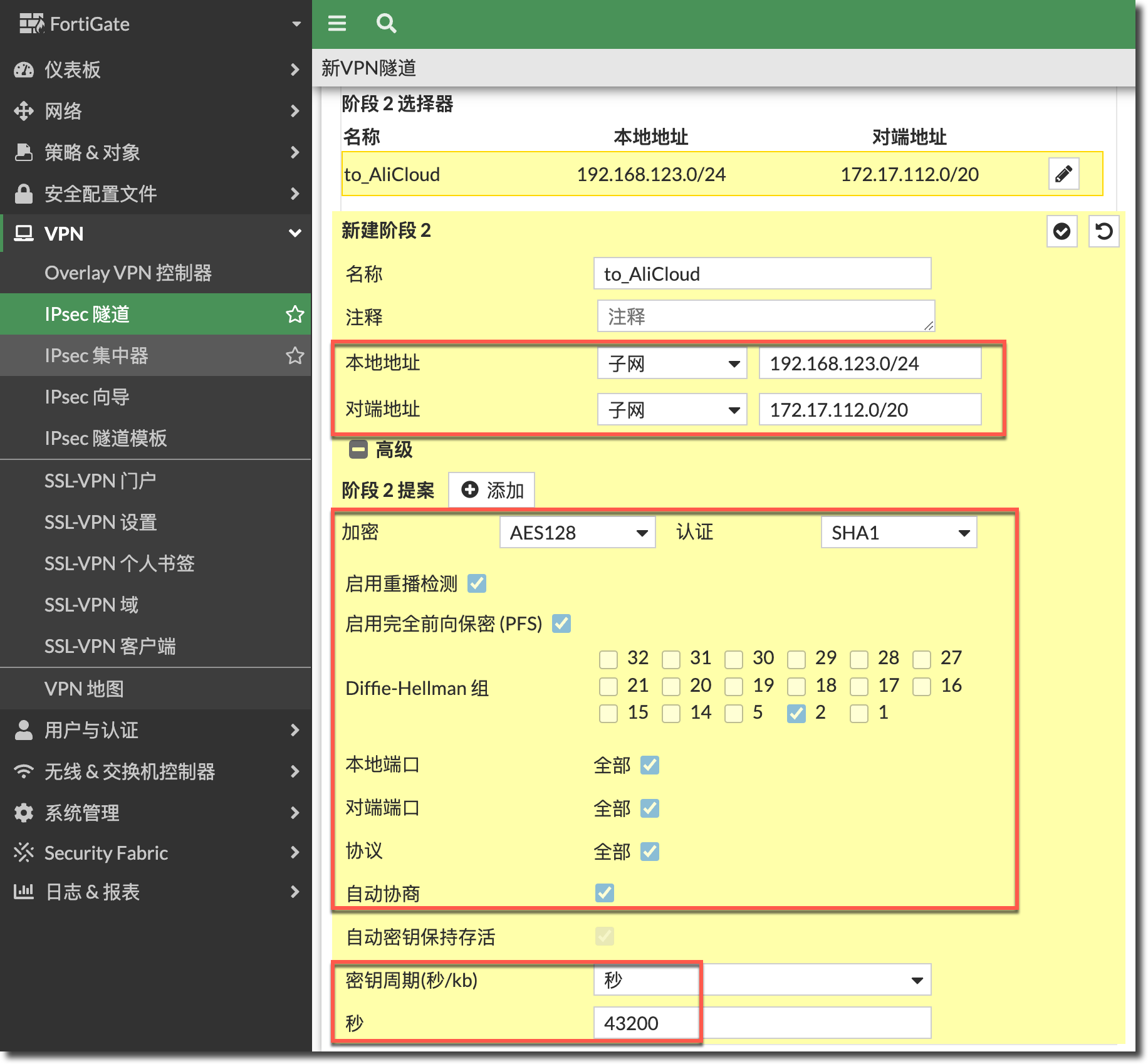The height and width of the screenshot is (1064, 1148).
Task: Open the 加密 AES128 dropdown
Action: click(577, 533)
